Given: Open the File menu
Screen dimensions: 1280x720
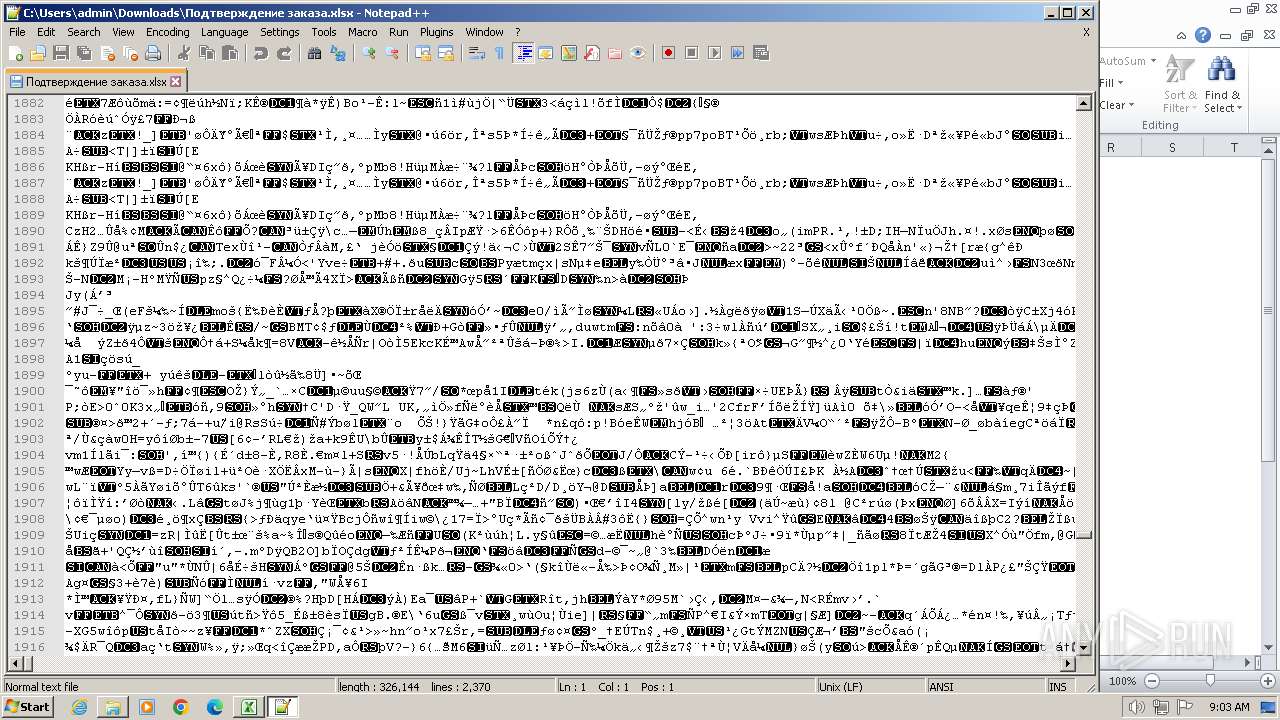Looking at the screenshot, I should click(x=17, y=32).
